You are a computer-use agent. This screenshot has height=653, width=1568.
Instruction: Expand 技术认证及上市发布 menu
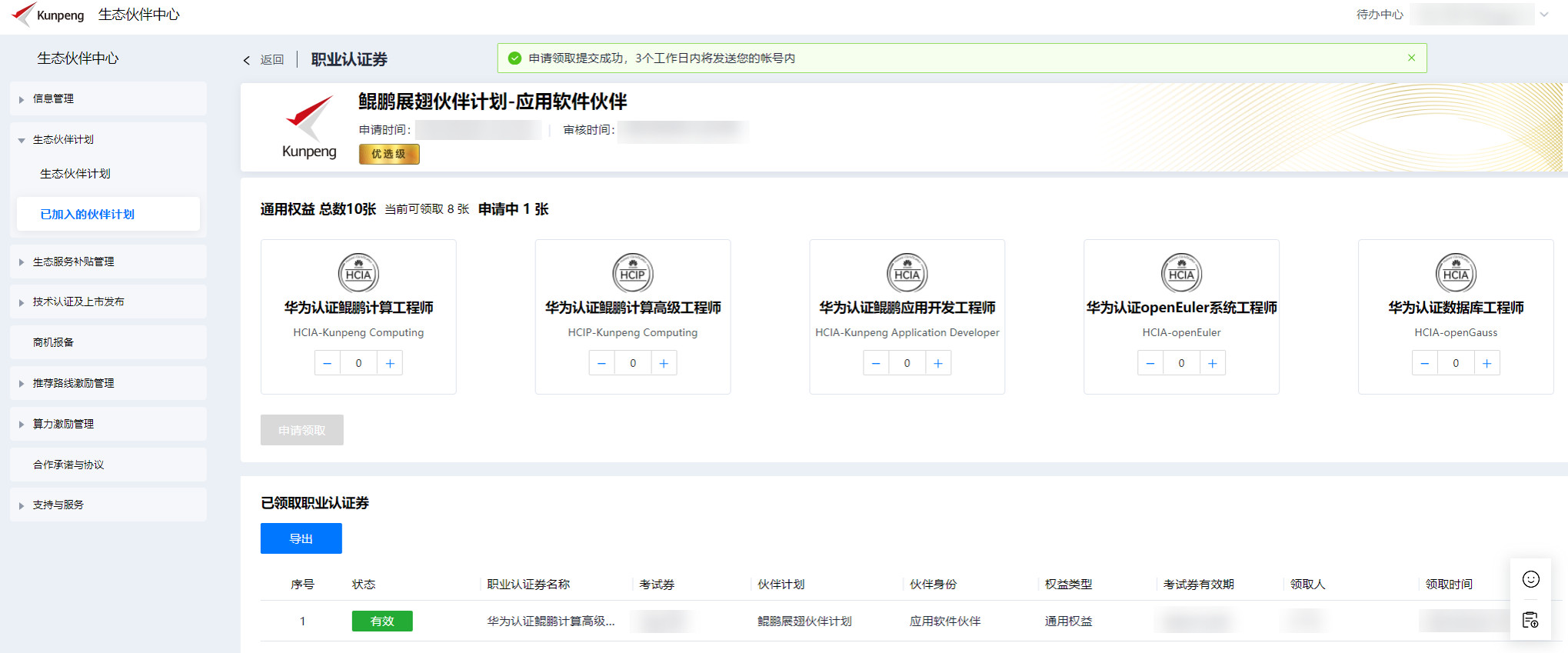point(108,302)
